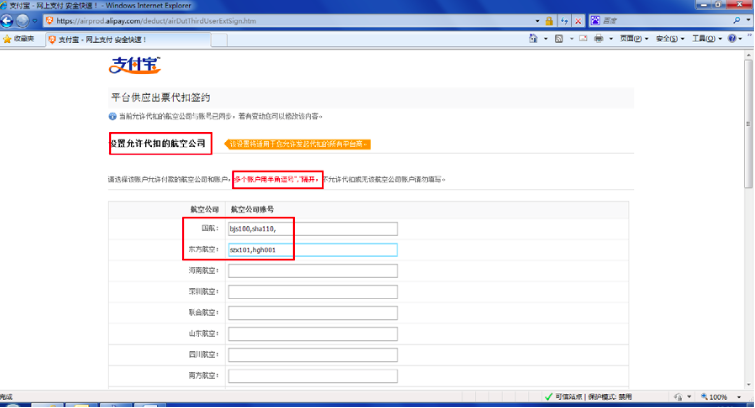755x408 pixels.
Task: Change the 100% zoom level button
Action: pyautogui.click(x=714, y=397)
